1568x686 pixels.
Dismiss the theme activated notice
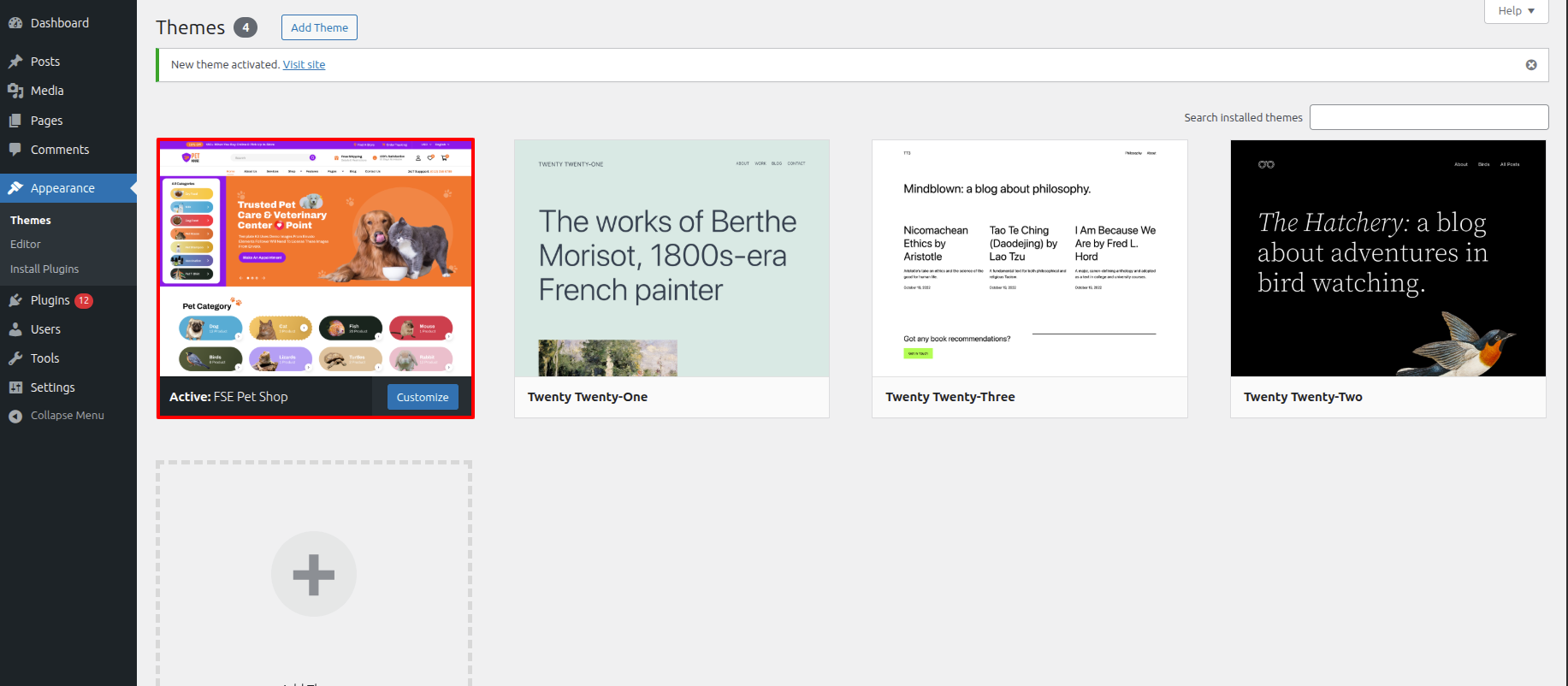click(1531, 65)
